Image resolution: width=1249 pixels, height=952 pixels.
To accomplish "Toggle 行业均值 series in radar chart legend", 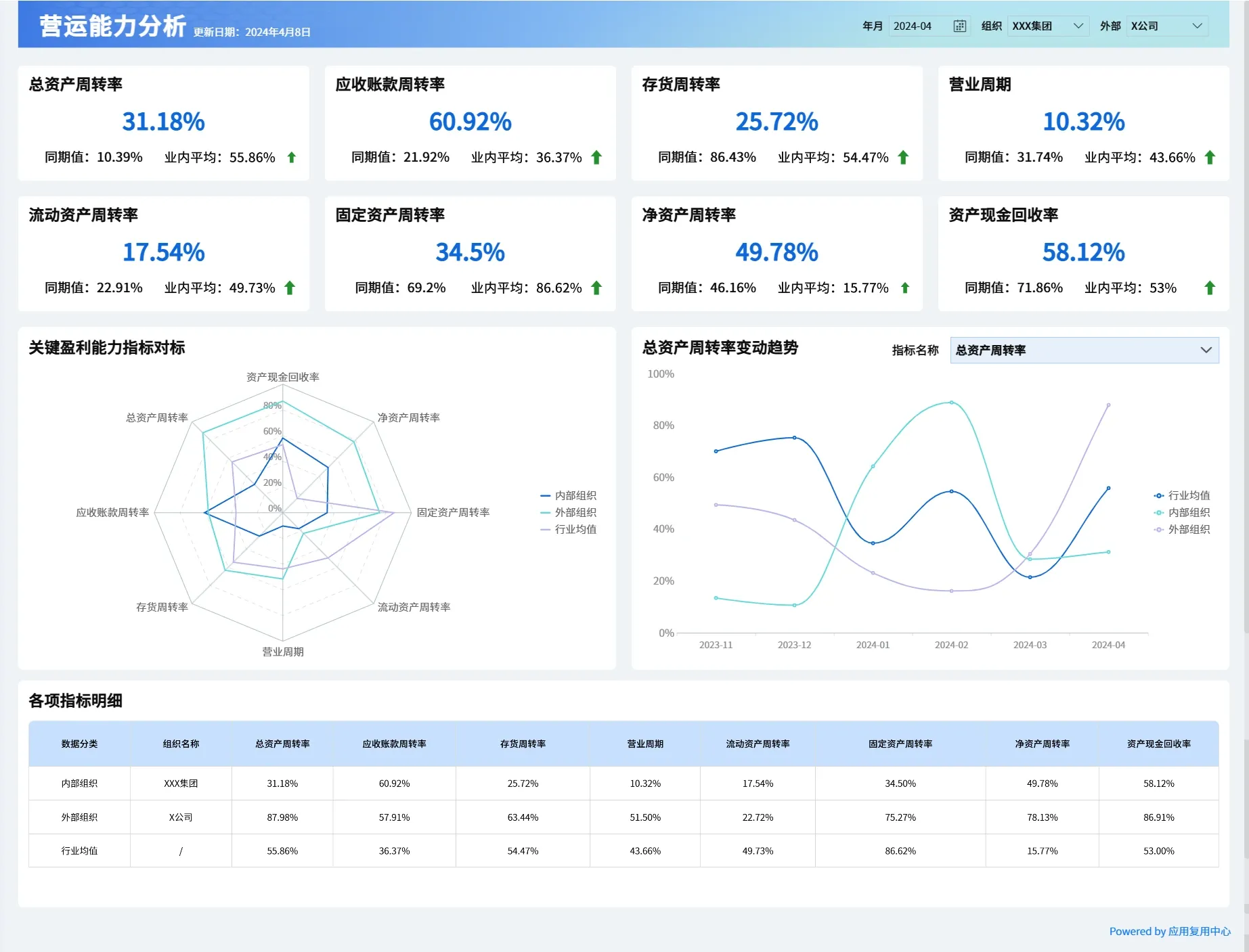I will click(x=569, y=530).
